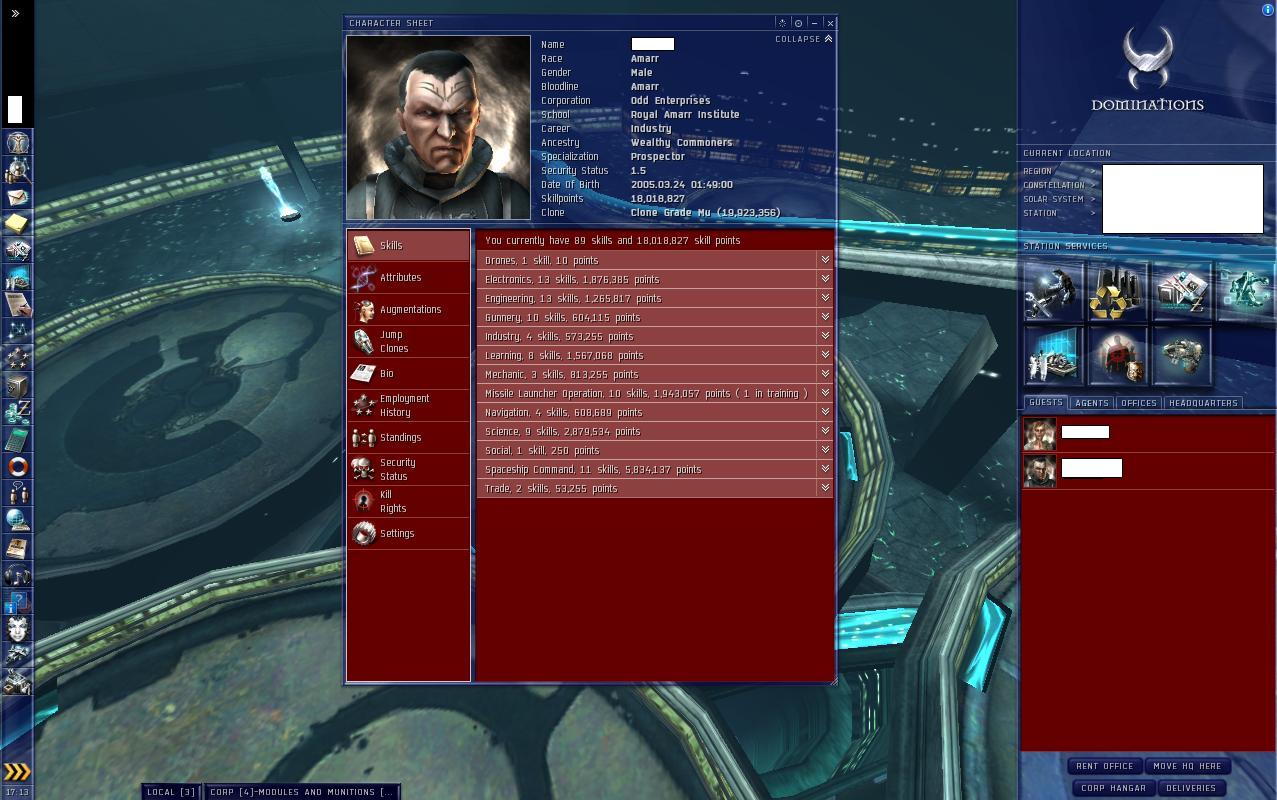
Task: Open the Security Status section
Action: (408, 470)
